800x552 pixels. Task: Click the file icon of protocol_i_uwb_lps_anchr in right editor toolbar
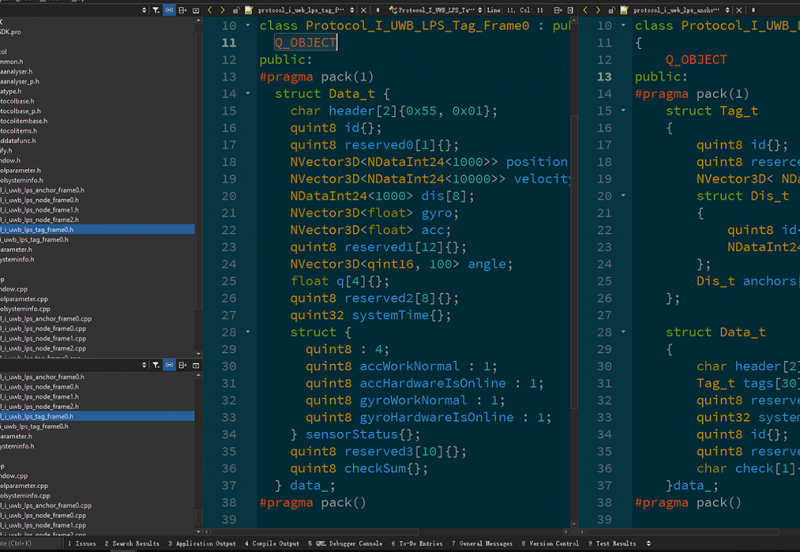click(624, 10)
